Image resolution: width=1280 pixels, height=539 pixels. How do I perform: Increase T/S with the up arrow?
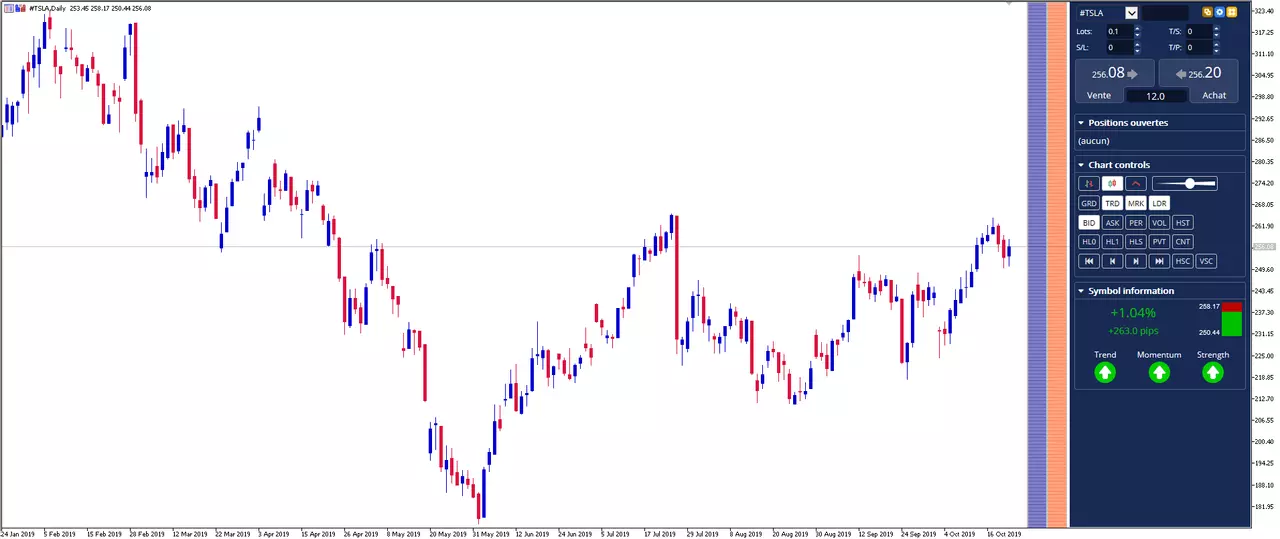click(1217, 29)
